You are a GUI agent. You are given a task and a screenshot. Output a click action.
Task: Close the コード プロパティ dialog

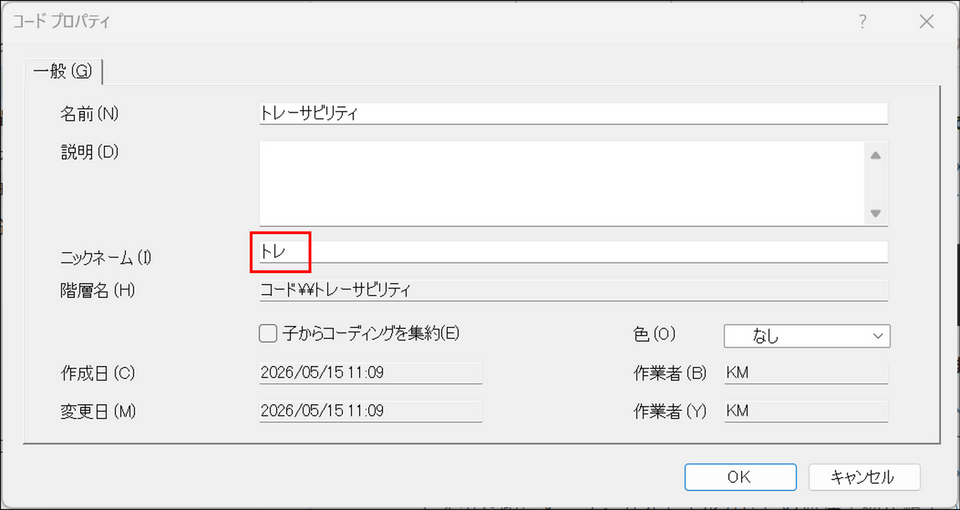coord(926,22)
